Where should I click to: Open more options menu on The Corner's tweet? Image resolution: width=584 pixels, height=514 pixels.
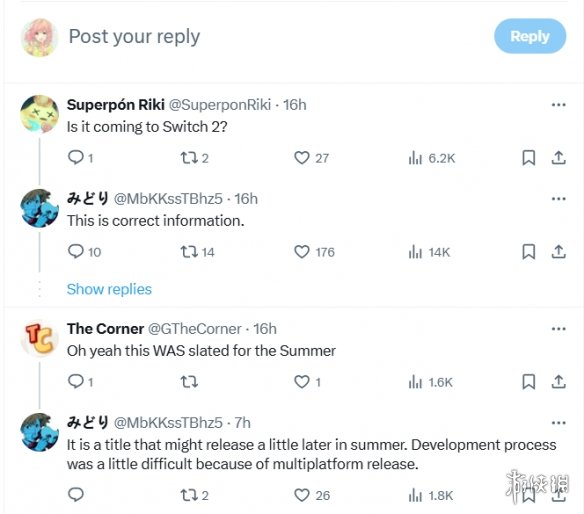pyautogui.click(x=558, y=329)
